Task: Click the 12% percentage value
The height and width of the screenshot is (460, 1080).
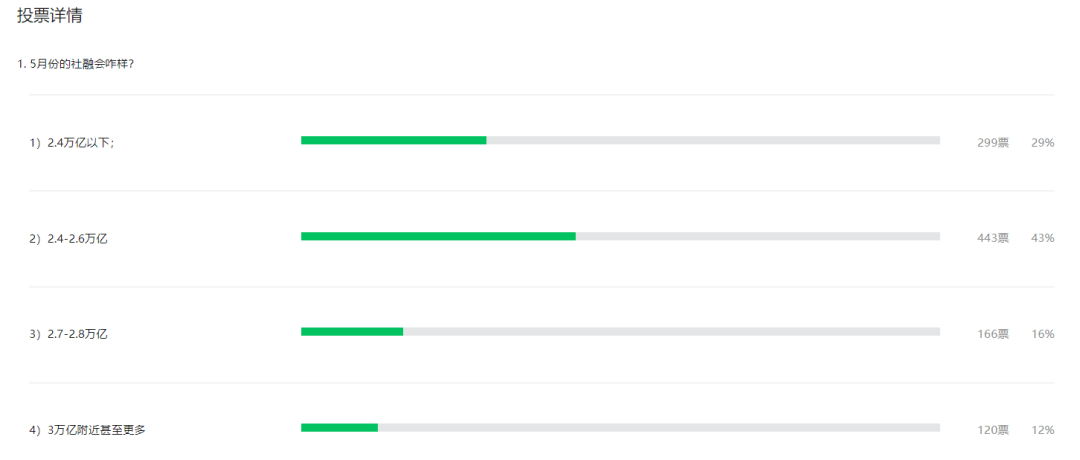Action: [x=1043, y=430]
